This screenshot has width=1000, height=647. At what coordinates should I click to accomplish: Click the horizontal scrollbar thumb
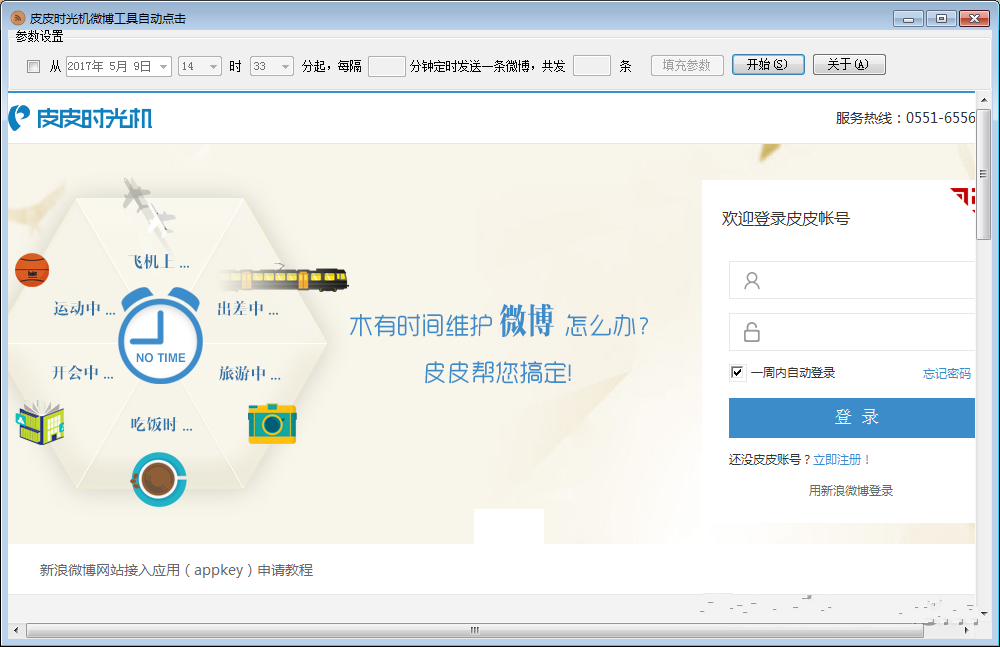pyautogui.click(x=474, y=630)
